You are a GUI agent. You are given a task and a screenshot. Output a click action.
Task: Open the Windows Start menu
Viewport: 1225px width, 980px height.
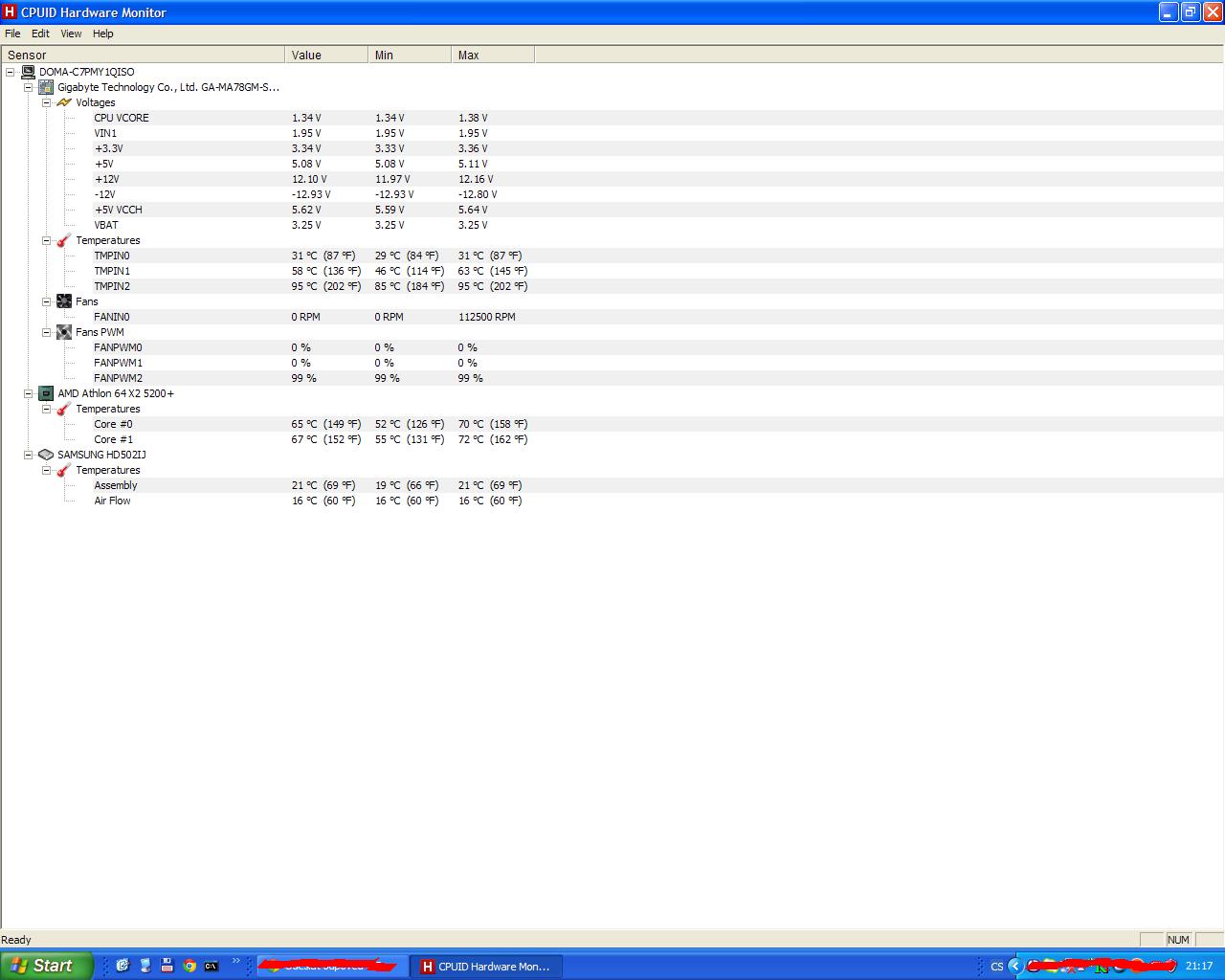tap(46, 966)
